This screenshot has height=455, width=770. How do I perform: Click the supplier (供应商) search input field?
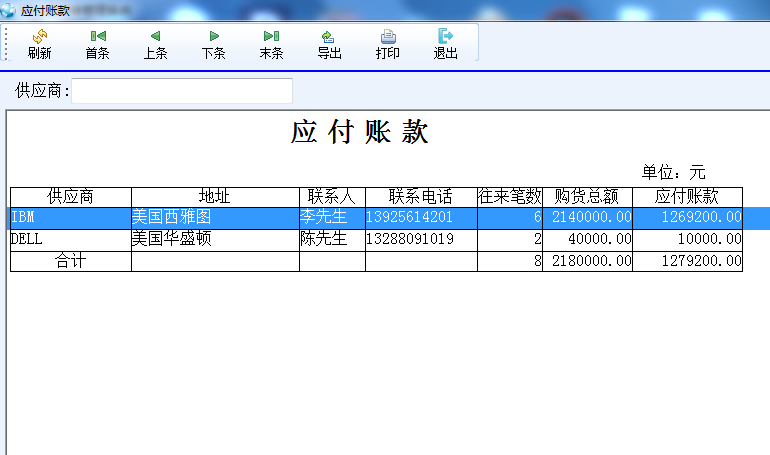point(182,91)
